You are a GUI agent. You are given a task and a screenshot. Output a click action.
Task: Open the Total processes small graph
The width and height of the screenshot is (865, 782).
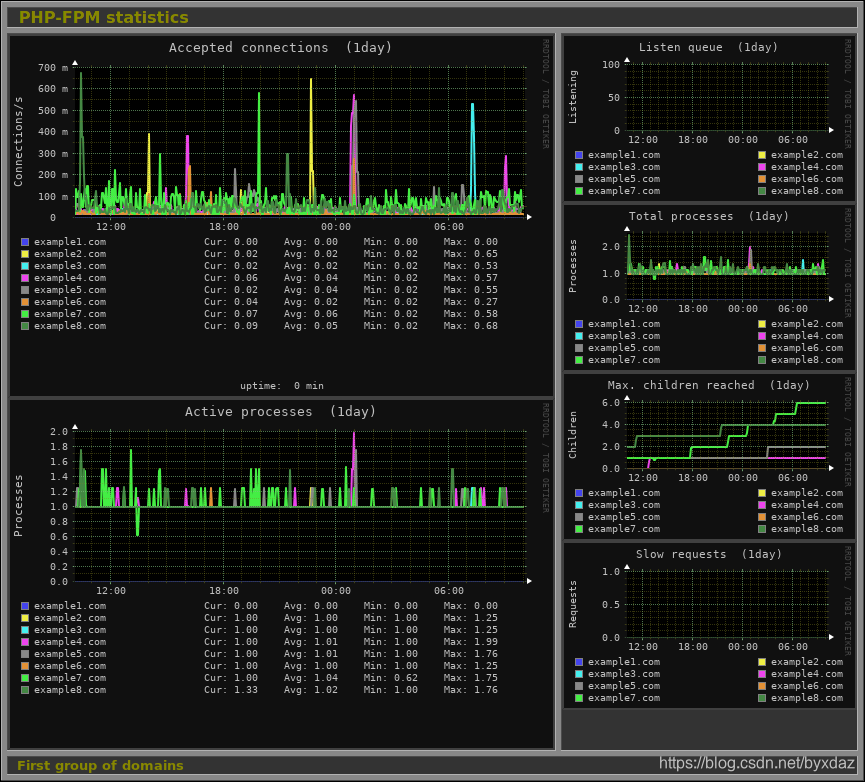click(x=709, y=287)
